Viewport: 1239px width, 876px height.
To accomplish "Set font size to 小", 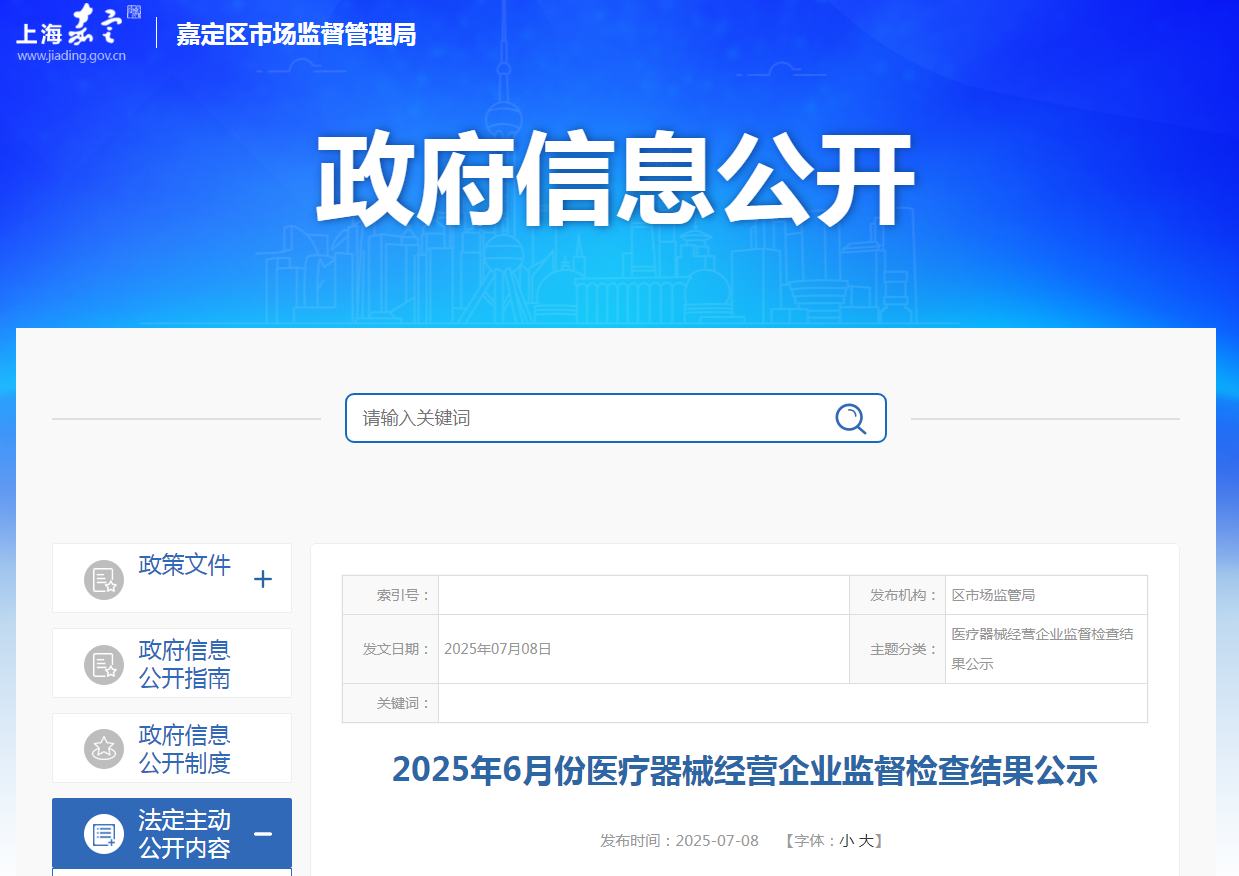I will pyautogui.click(x=846, y=841).
